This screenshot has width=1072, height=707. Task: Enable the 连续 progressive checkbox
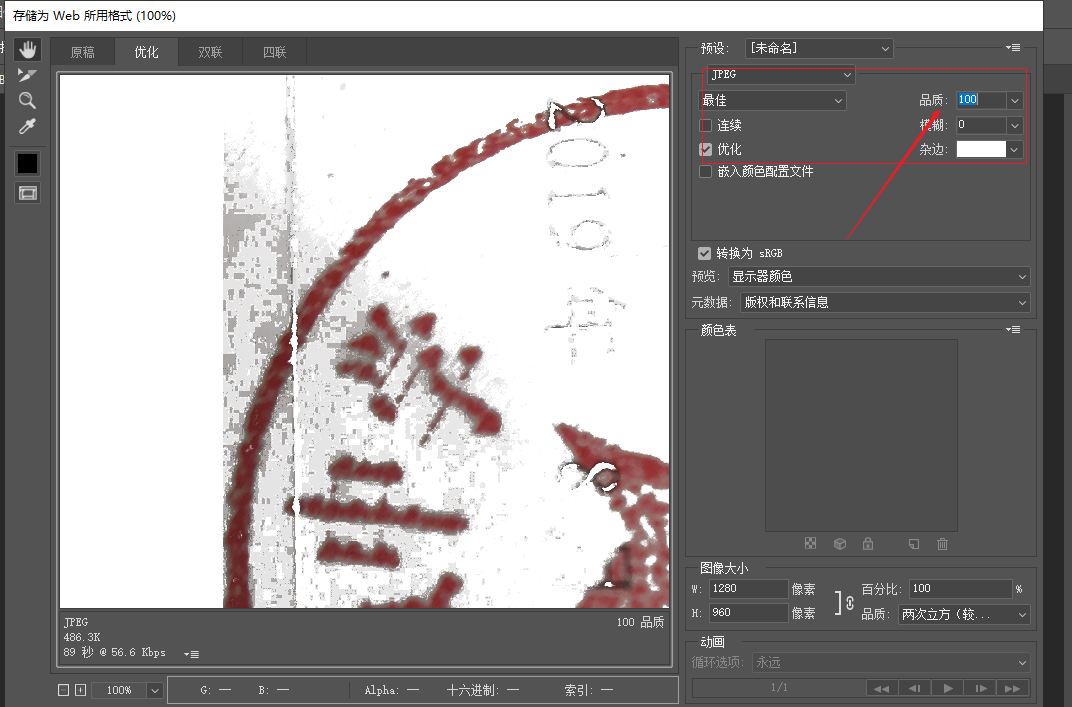(706, 126)
